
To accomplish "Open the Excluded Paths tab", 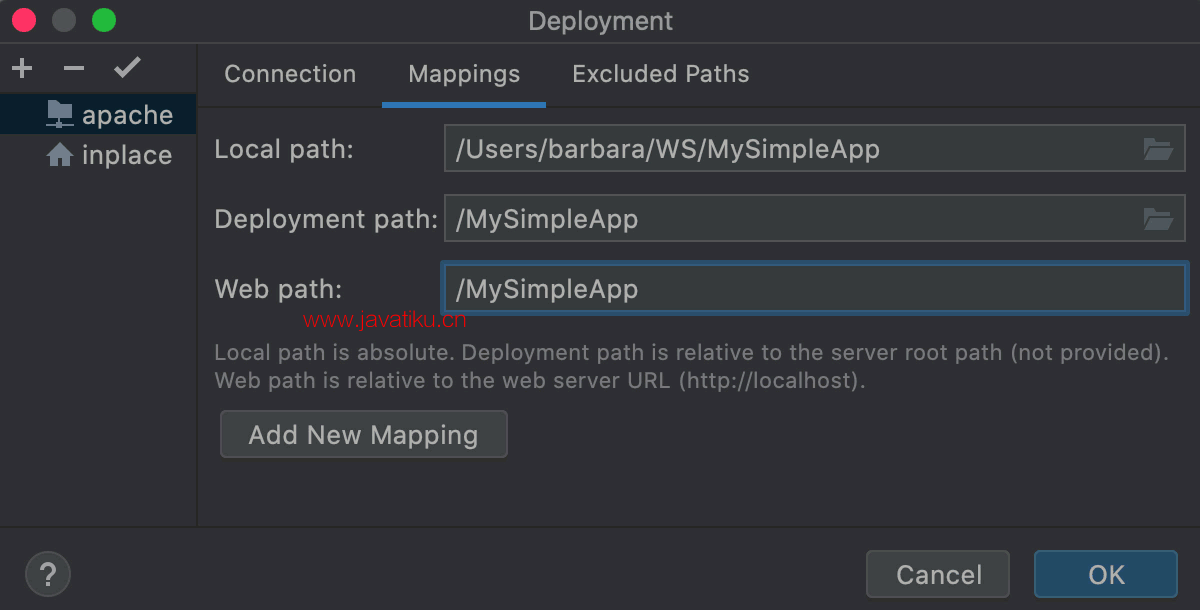I will click(x=661, y=74).
